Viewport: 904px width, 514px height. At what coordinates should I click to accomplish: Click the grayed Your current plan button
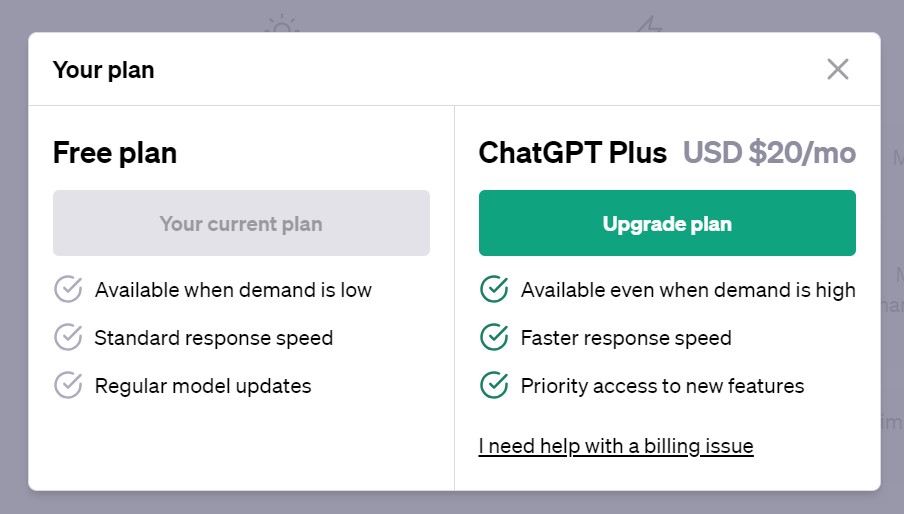click(241, 223)
